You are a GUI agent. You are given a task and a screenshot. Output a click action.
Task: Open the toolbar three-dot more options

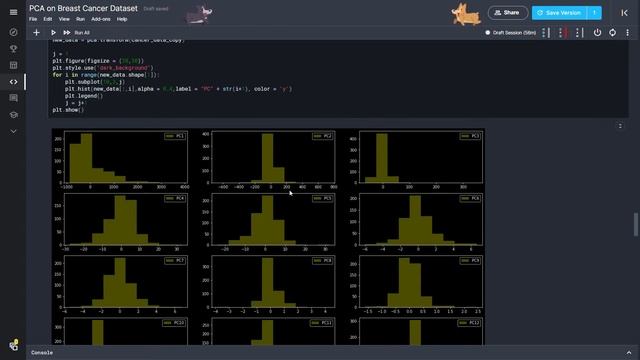click(x=627, y=33)
